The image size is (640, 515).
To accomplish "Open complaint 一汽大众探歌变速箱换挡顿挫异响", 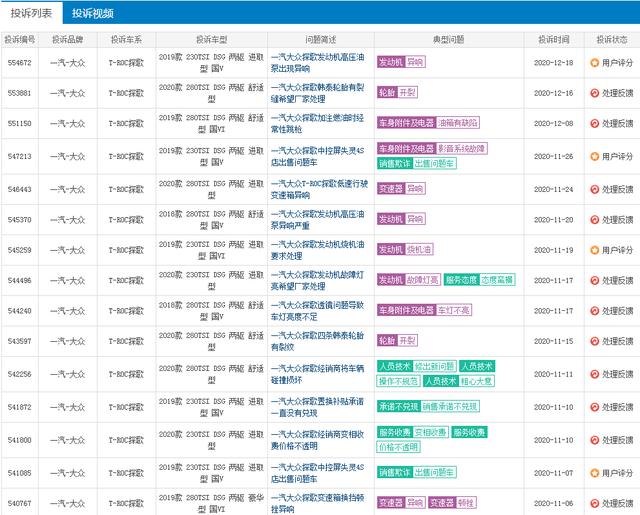I will (x=318, y=504).
